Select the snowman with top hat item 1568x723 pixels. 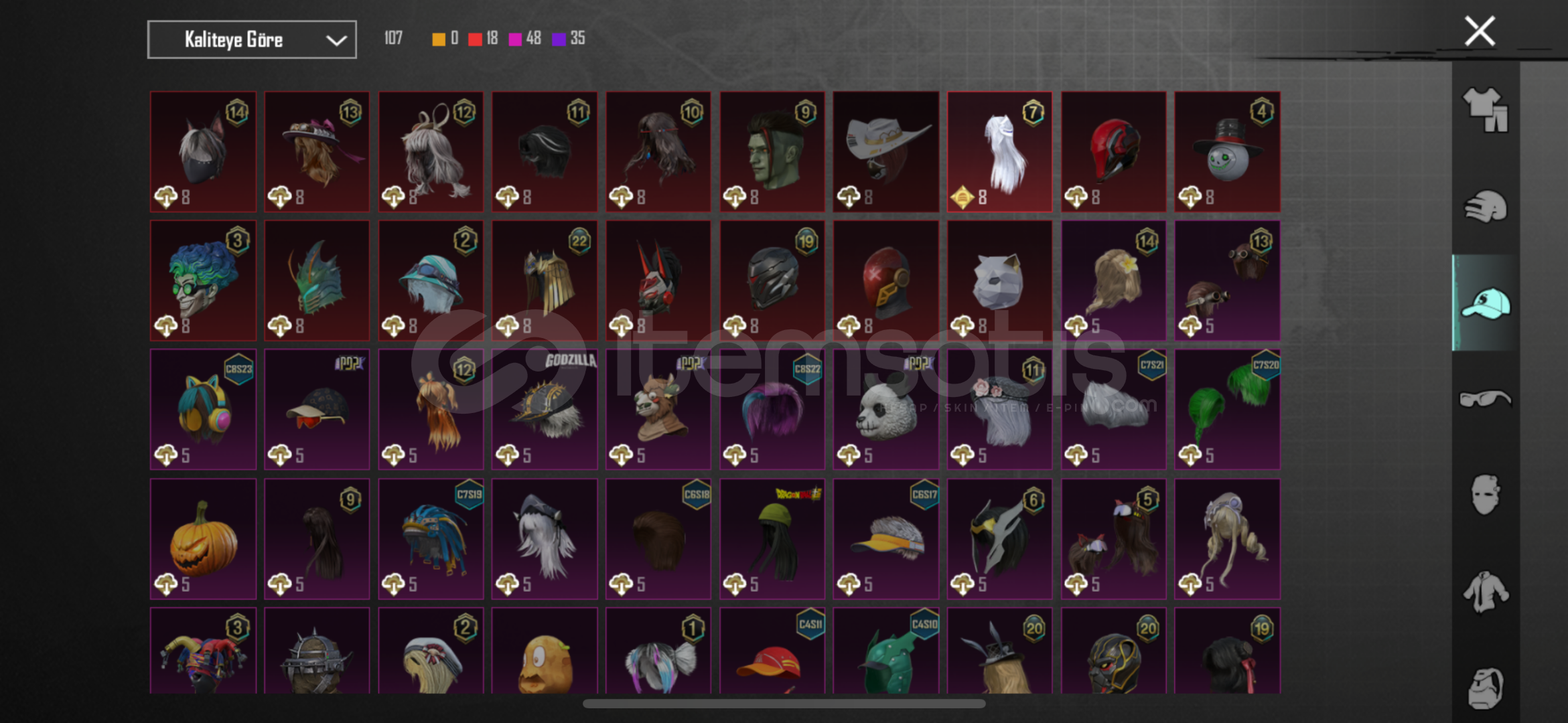click(x=1227, y=152)
